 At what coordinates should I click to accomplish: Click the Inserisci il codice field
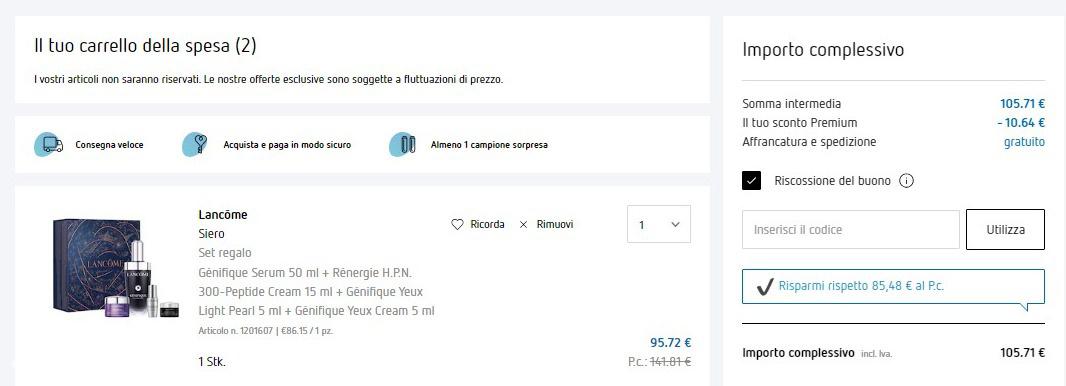click(850, 230)
